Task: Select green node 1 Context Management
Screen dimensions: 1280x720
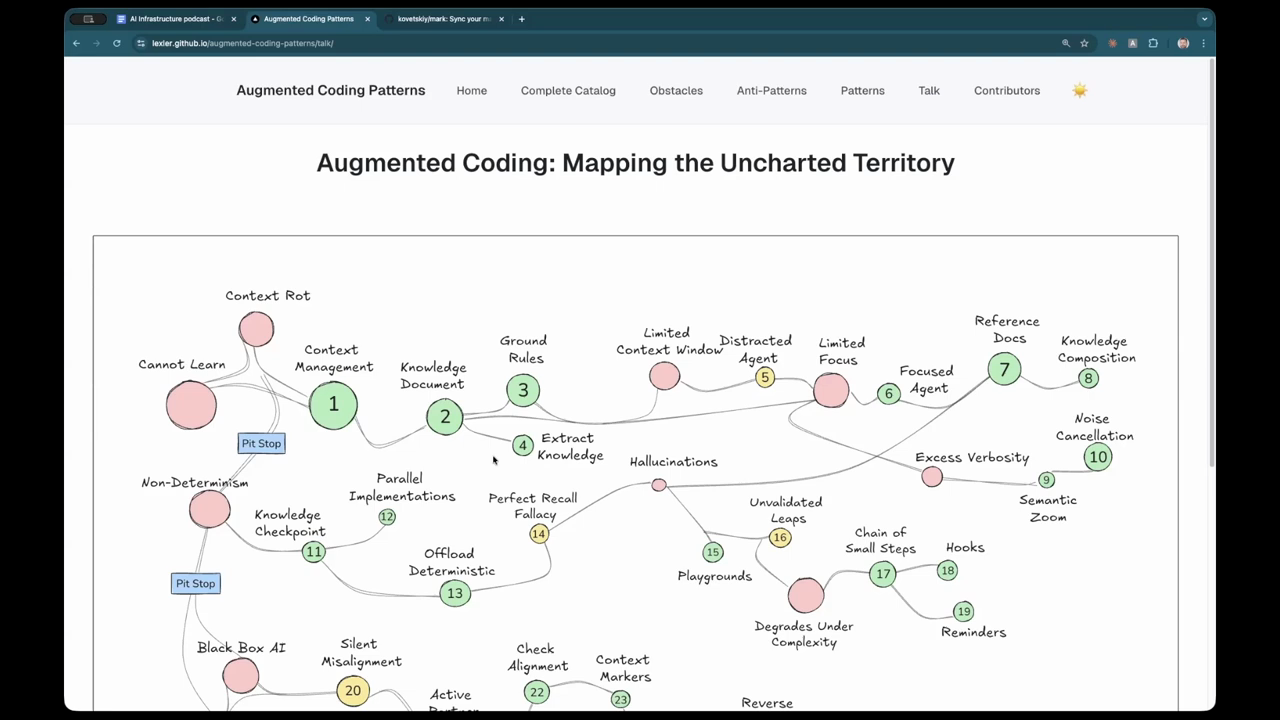Action: click(x=333, y=404)
